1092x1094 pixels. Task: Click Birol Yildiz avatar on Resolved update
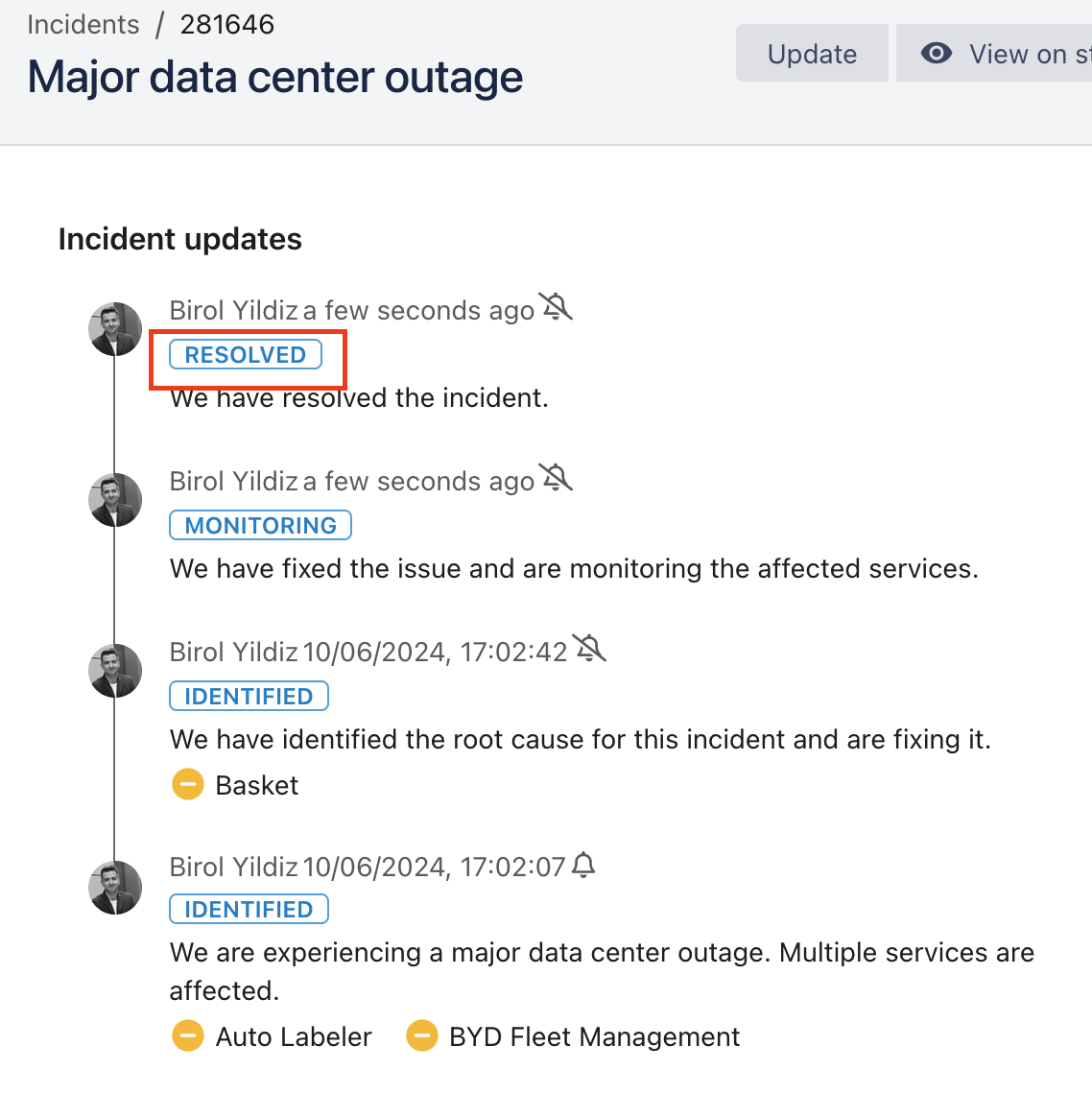(115, 329)
